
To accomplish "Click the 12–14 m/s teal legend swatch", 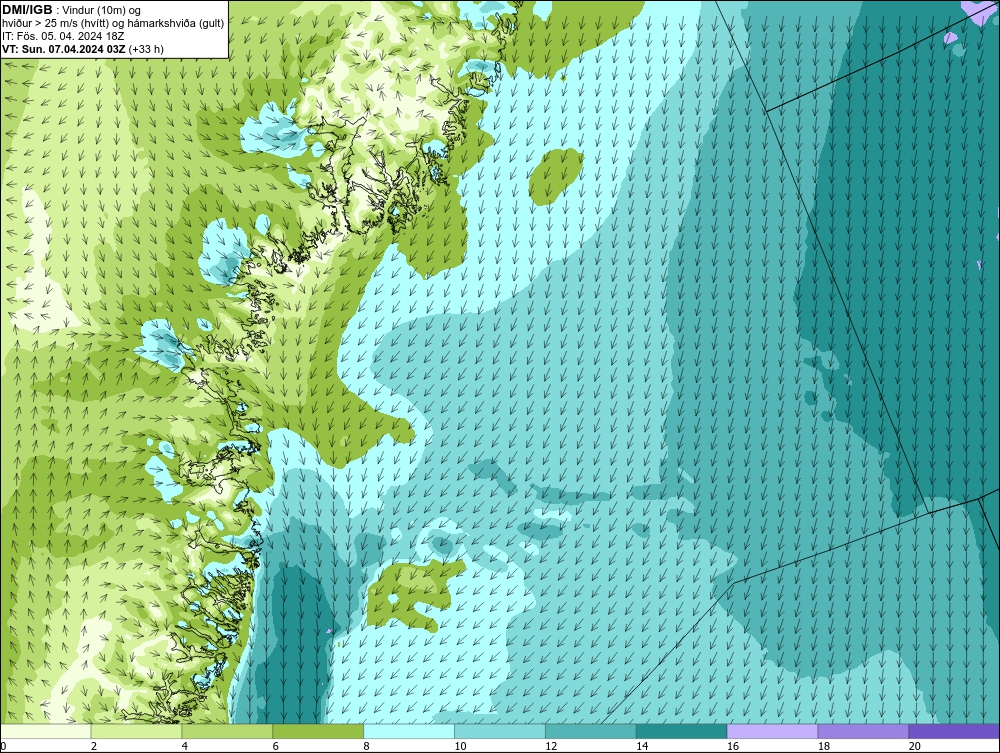I will pos(591,731).
